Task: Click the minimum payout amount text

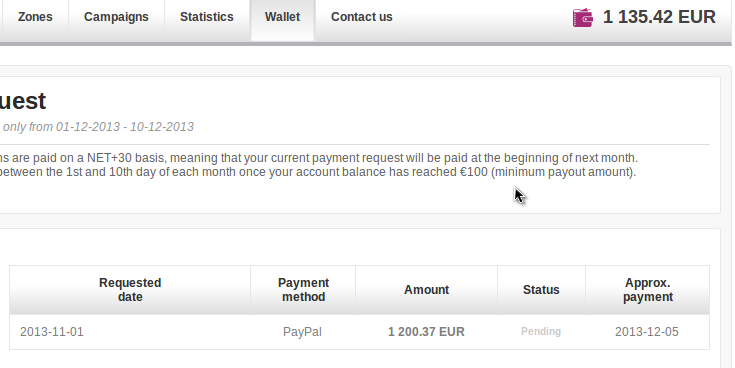Action: (x=563, y=172)
